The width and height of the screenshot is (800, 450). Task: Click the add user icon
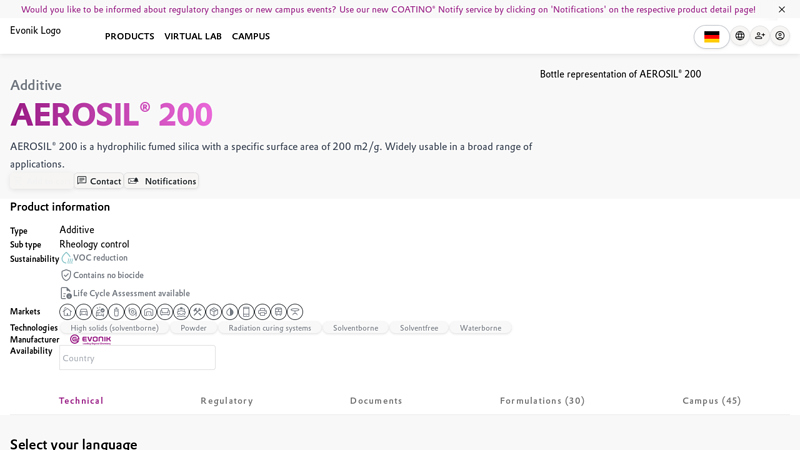(760, 36)
